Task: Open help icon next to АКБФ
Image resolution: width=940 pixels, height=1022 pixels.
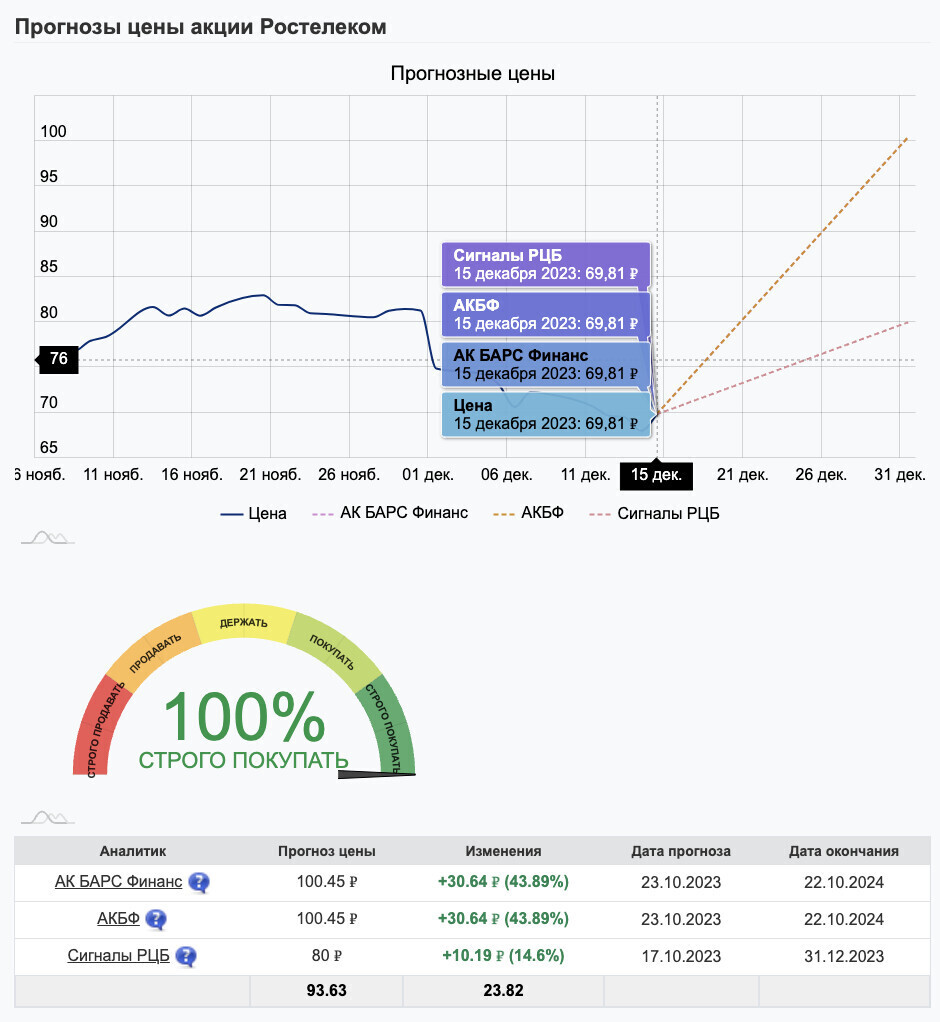Action: click(x=156, y=920)
